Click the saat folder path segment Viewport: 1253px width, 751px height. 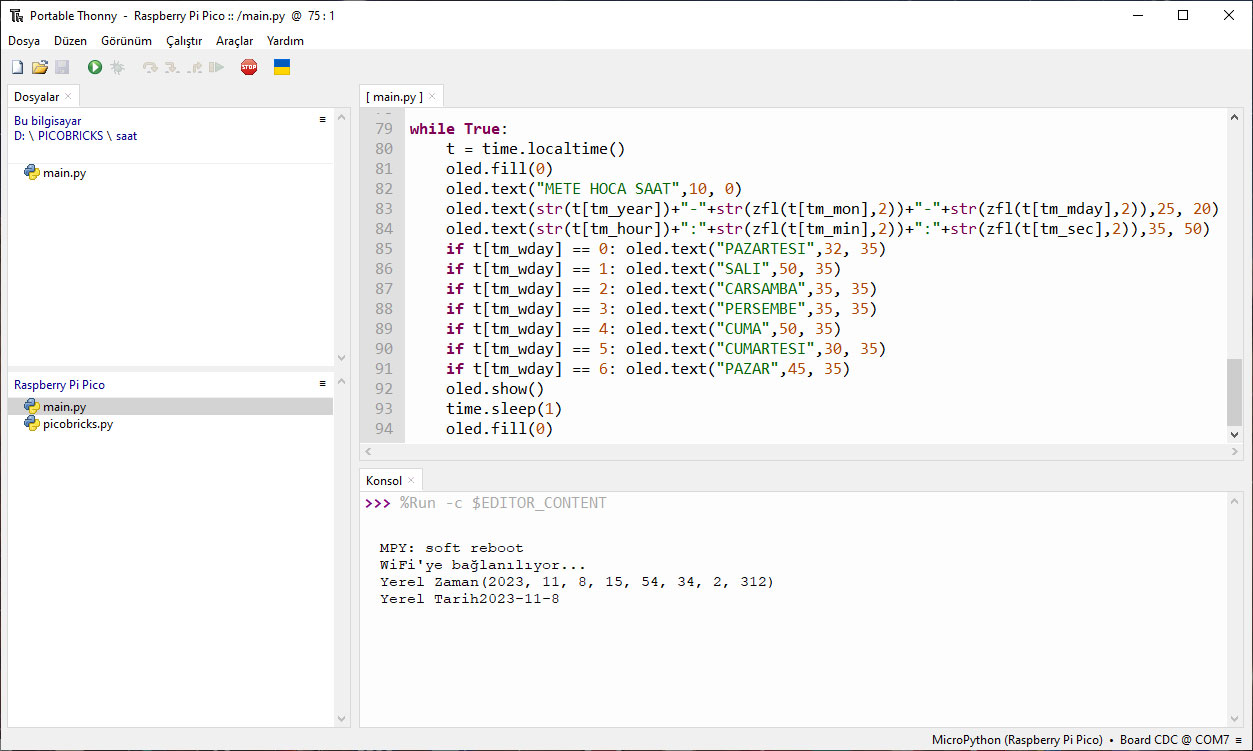click(x=126, y=136)
